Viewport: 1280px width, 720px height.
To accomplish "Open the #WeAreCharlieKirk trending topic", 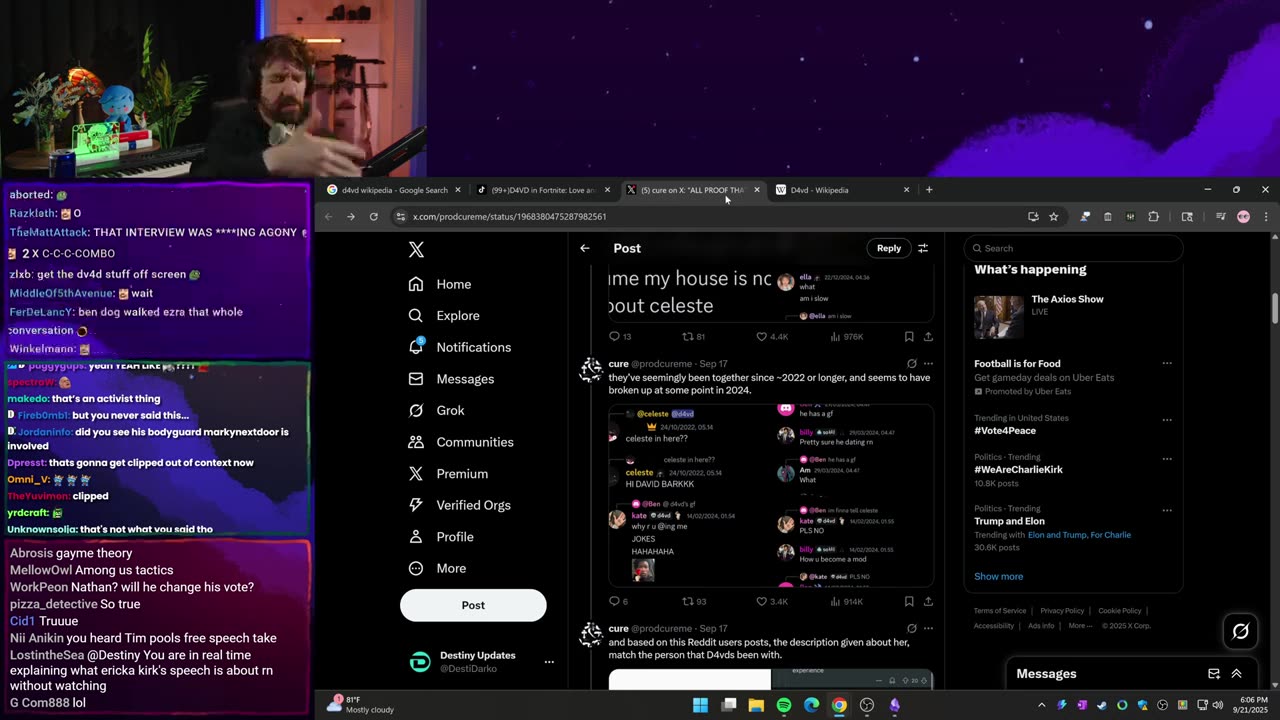I will point(1019,470).
